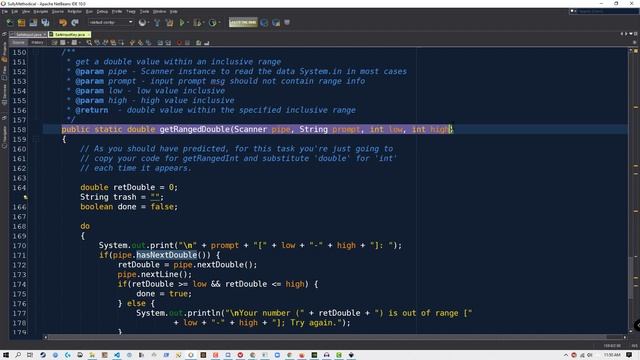Click the New Project toolbar icon
The height and width of the screenshot is (360, 640).
coord(21,22)
